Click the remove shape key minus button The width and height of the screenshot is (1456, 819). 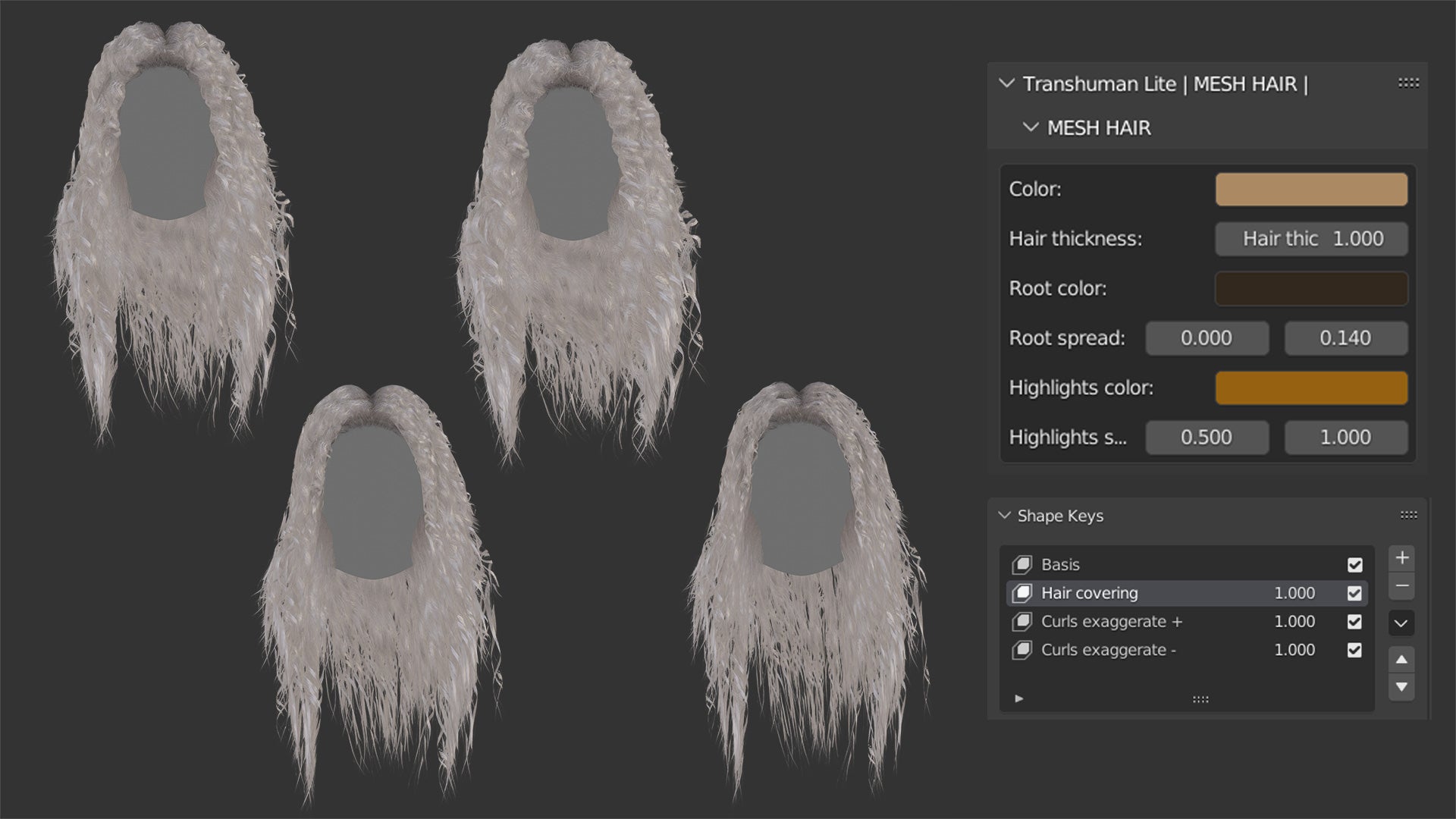(x=1401, y=586)
